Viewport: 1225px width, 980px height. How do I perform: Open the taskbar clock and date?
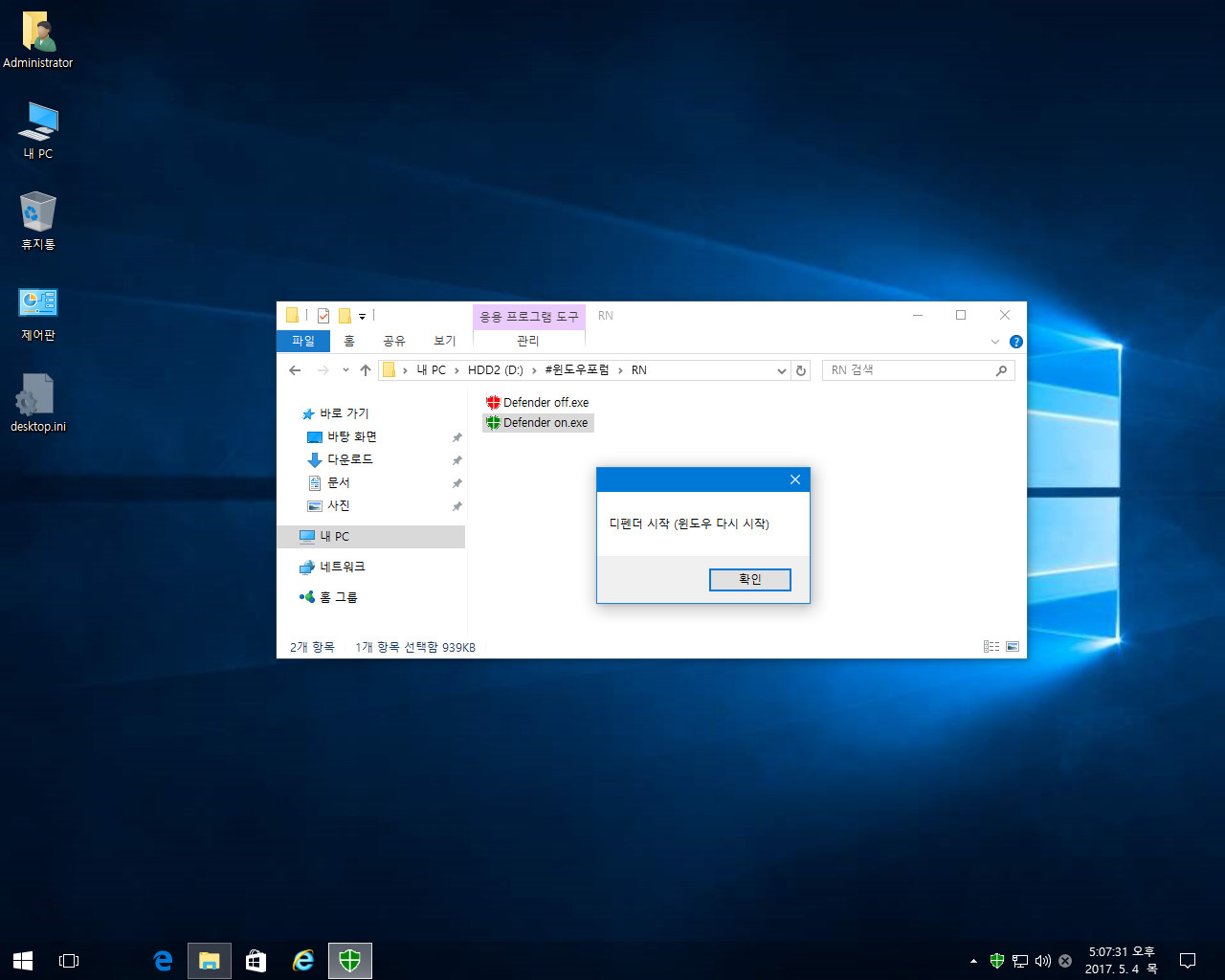tap(1122, 961)
